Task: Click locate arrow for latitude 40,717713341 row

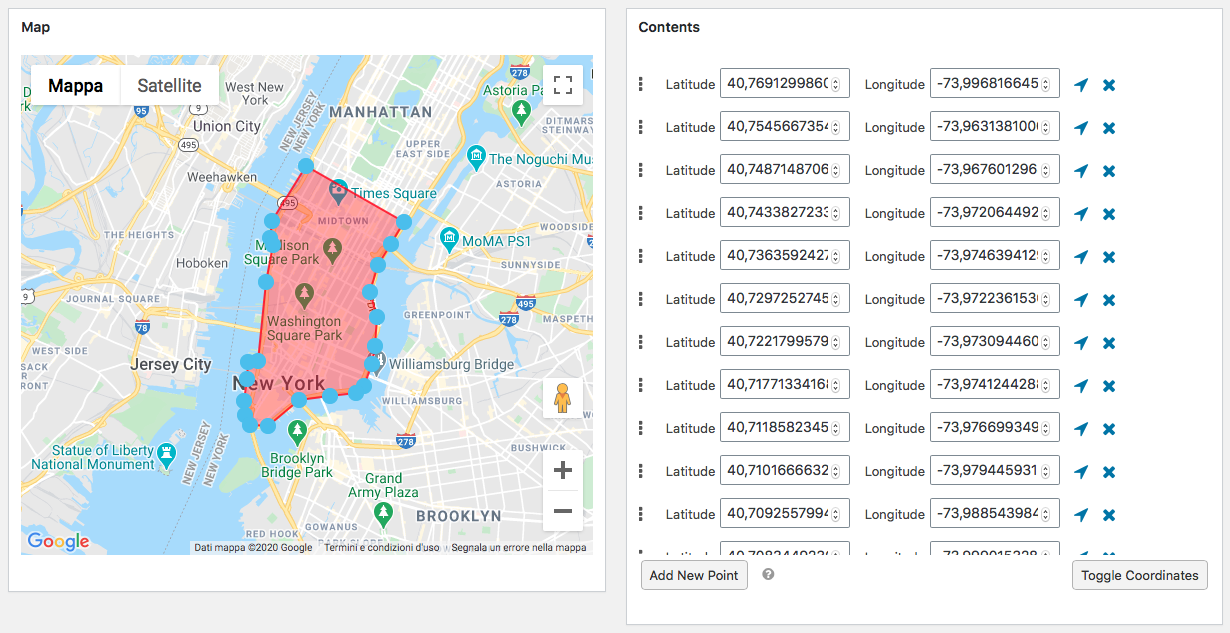Action: click(1080, 386)
